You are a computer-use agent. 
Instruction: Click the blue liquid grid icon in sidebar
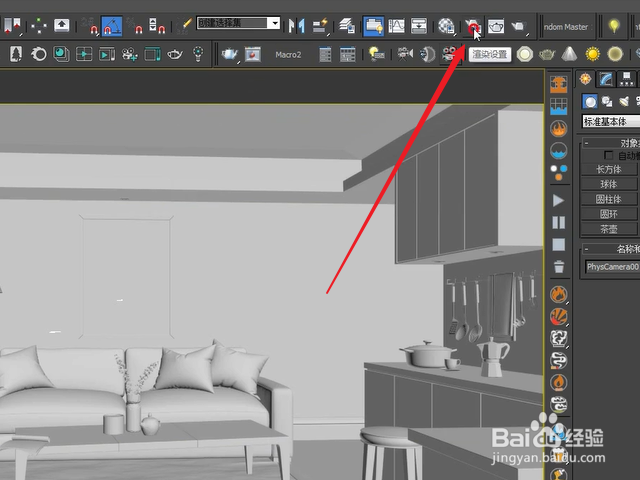tap(558, 107)
